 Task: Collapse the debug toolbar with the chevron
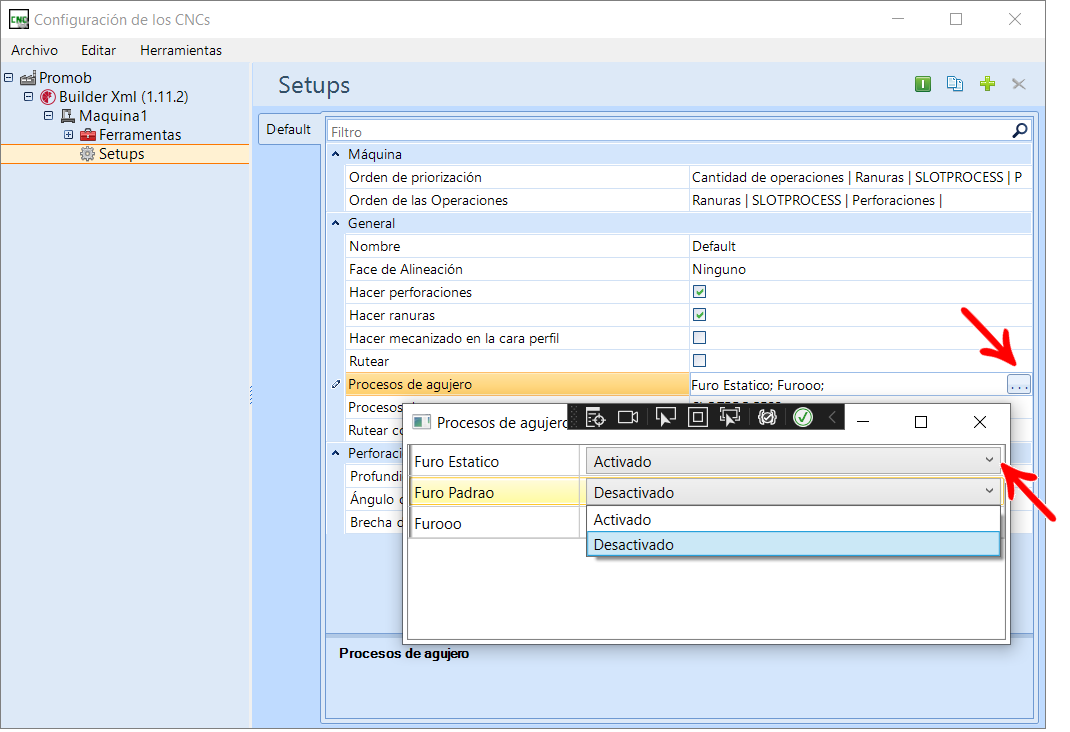pos(832,417)
